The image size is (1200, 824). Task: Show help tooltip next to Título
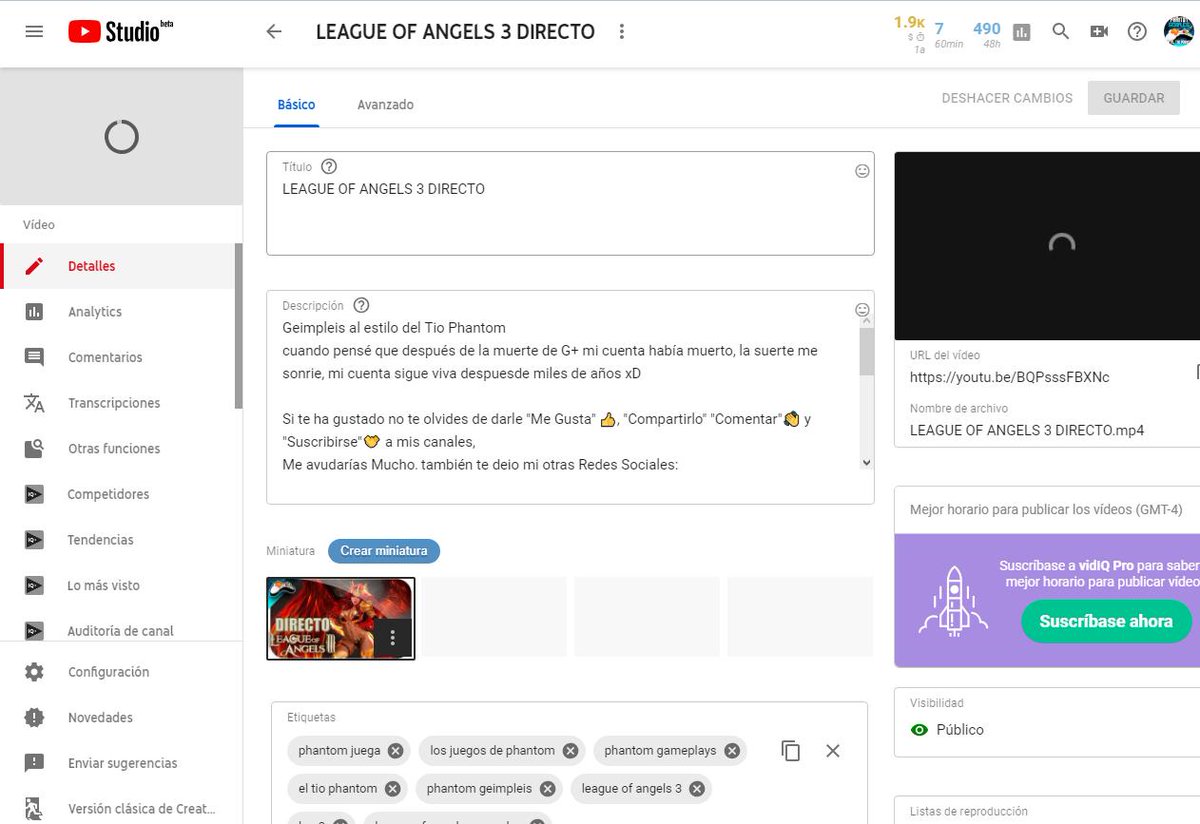point(329,167)
